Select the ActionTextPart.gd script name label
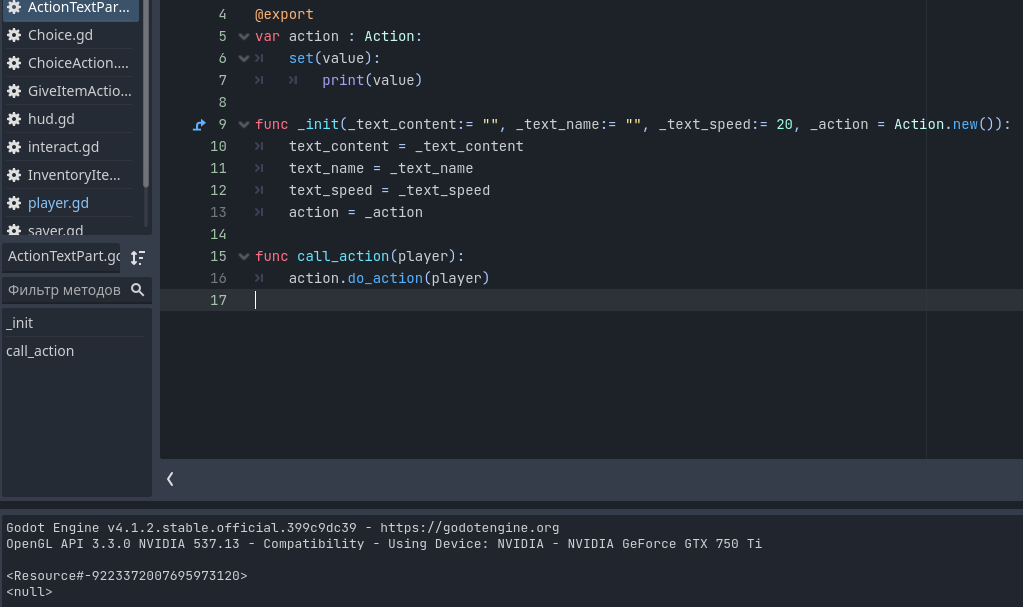1023x607 pixels. point(63,257)
